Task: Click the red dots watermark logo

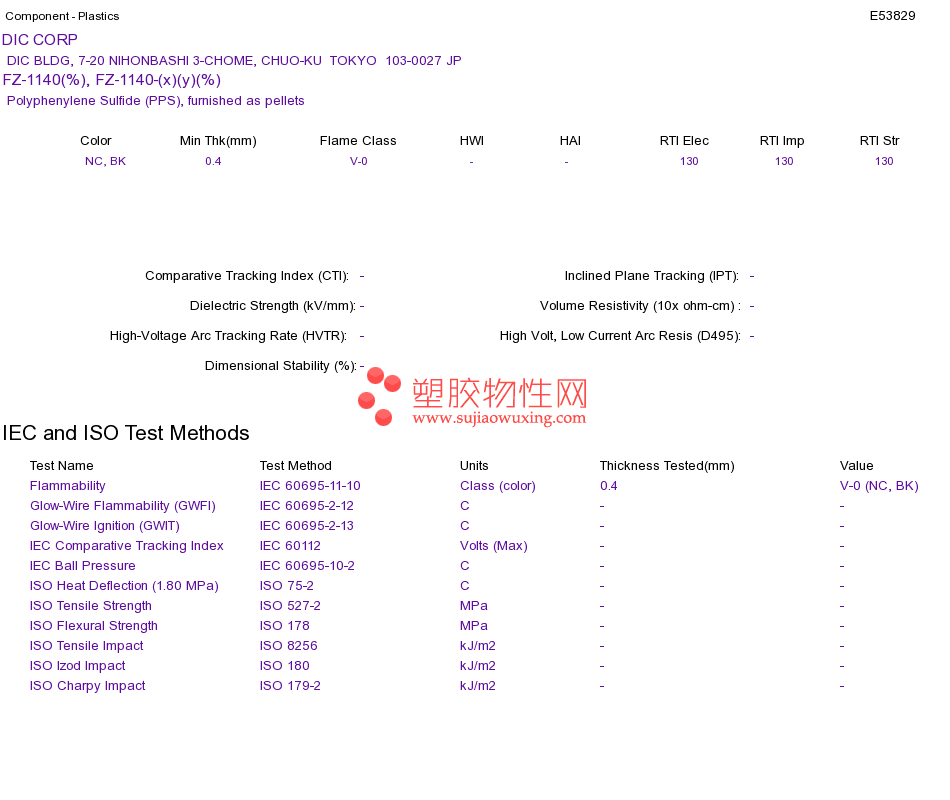Action: coord(379,396)
